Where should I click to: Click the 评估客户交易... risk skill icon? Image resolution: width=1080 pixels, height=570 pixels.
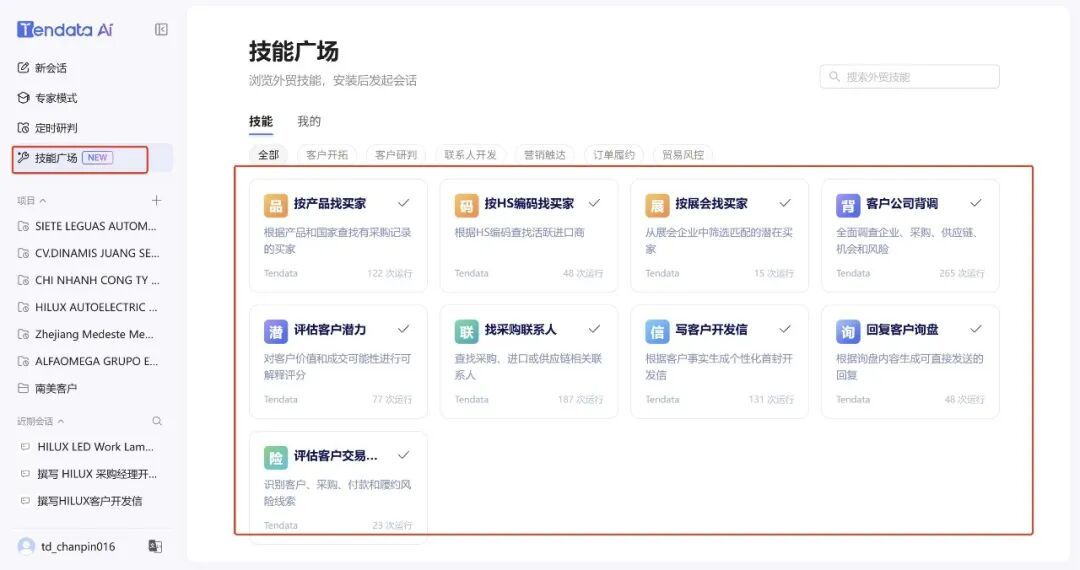[x=276, y=457]
